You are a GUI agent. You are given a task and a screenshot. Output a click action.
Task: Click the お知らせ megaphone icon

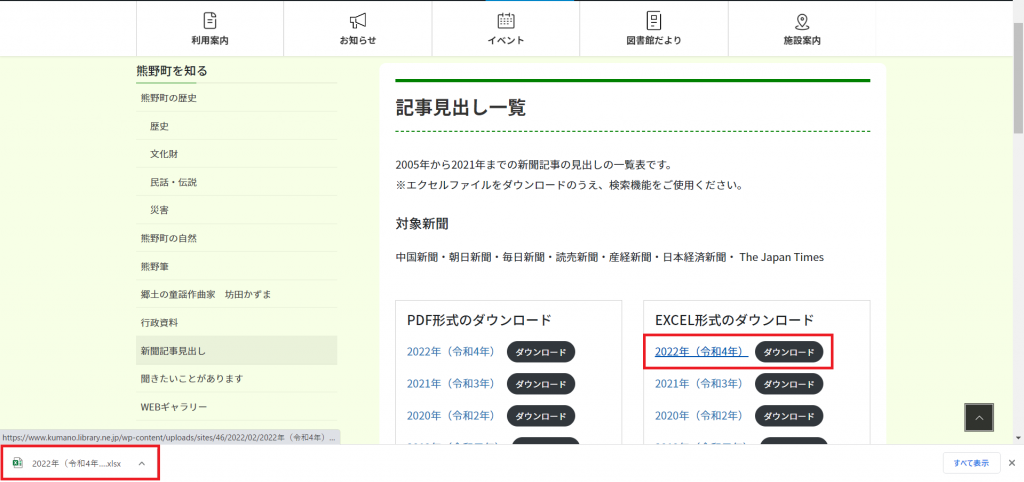[358, 20]
